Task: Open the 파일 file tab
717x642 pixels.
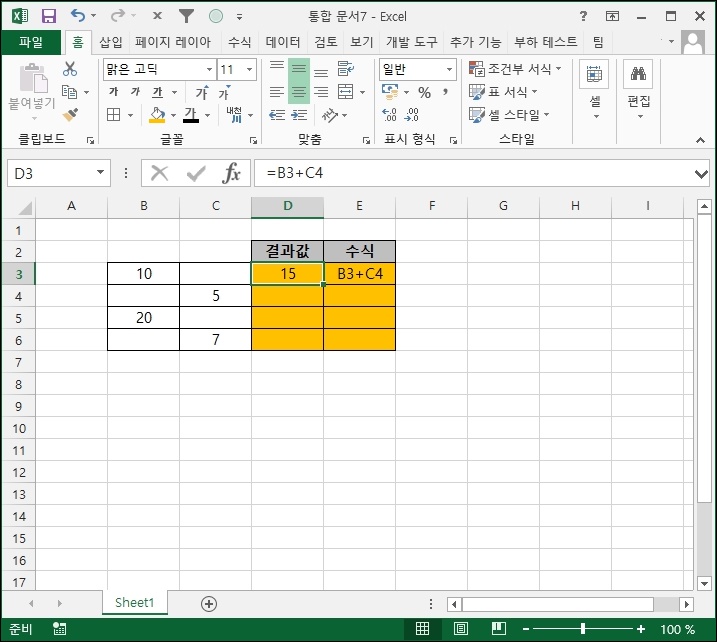Action: [x=31, y=43]
